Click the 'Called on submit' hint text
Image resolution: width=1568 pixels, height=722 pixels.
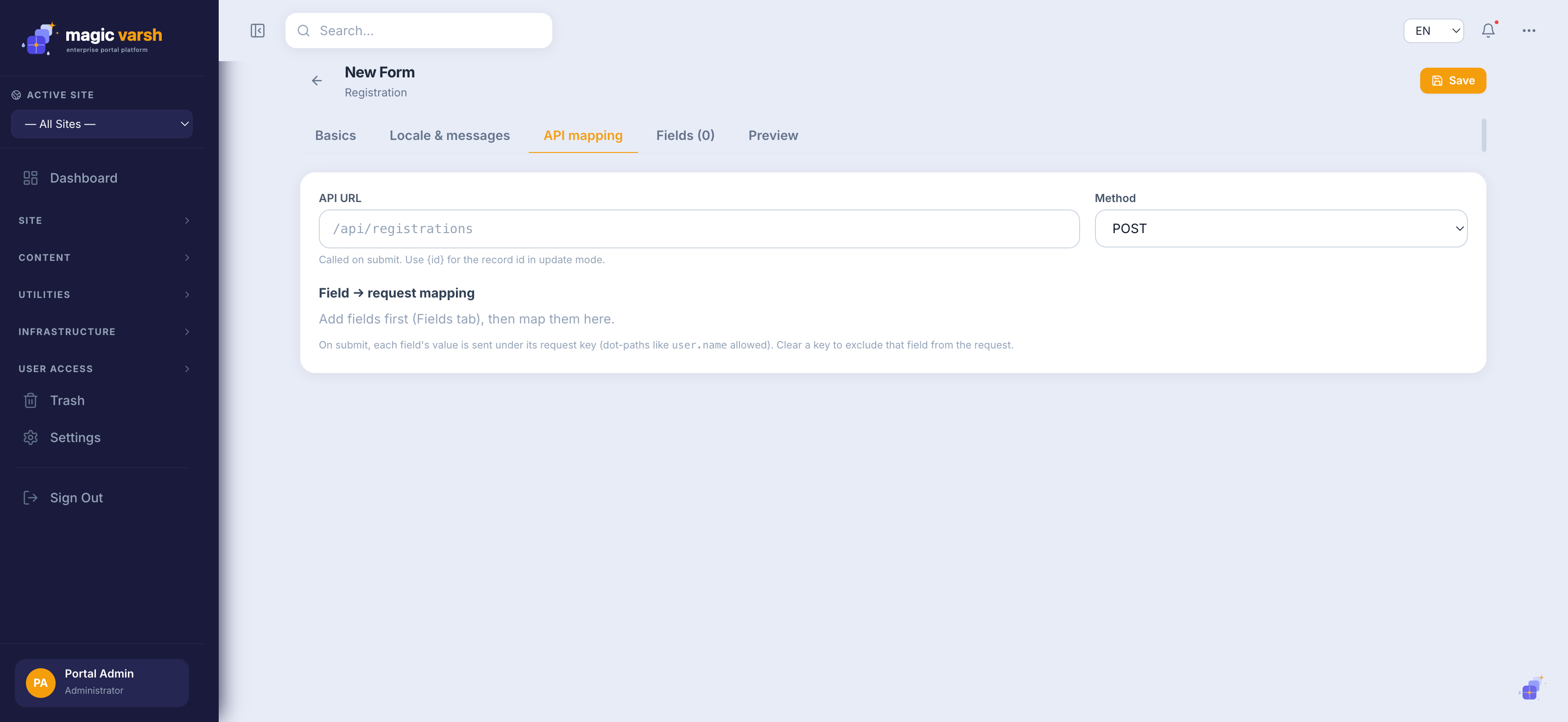coord(462,260)
